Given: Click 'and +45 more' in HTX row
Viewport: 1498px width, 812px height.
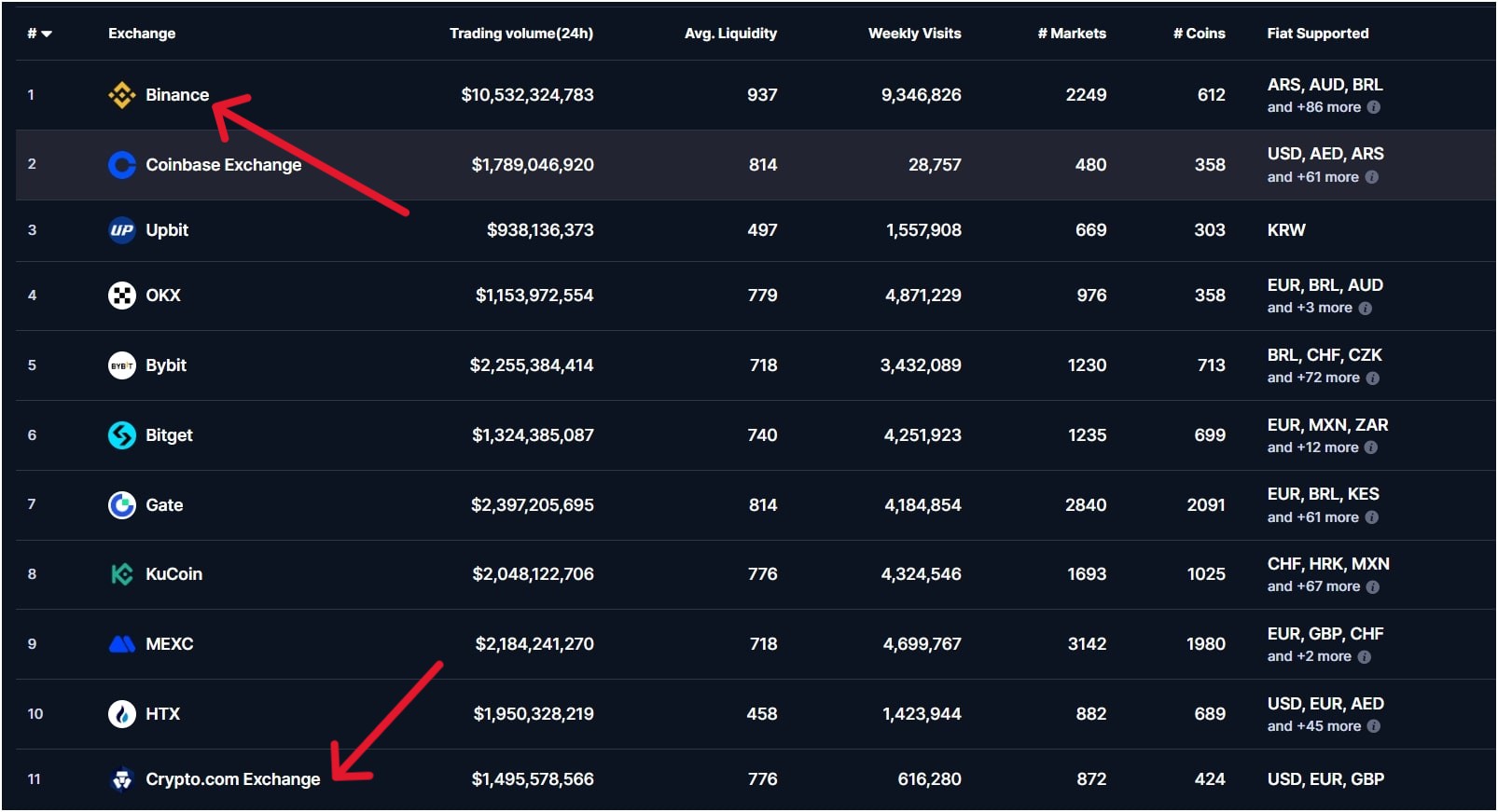Looking at the screenshot, I should tap(1314, 726).
